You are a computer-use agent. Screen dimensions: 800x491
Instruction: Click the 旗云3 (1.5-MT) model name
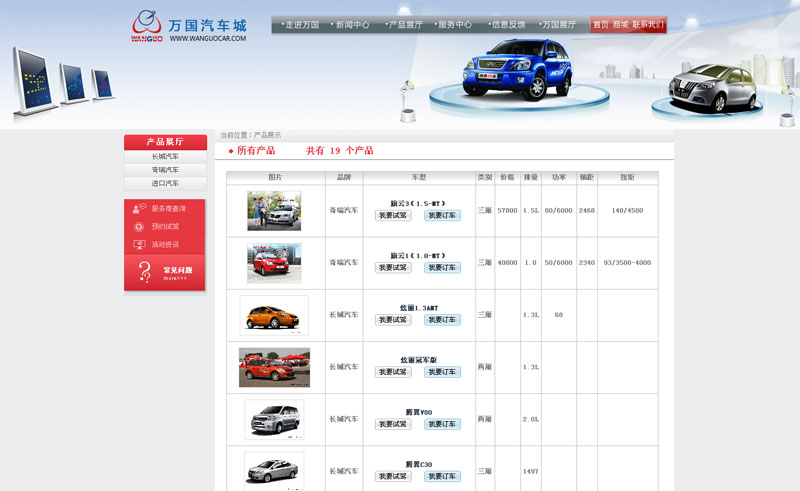point(418,204)
